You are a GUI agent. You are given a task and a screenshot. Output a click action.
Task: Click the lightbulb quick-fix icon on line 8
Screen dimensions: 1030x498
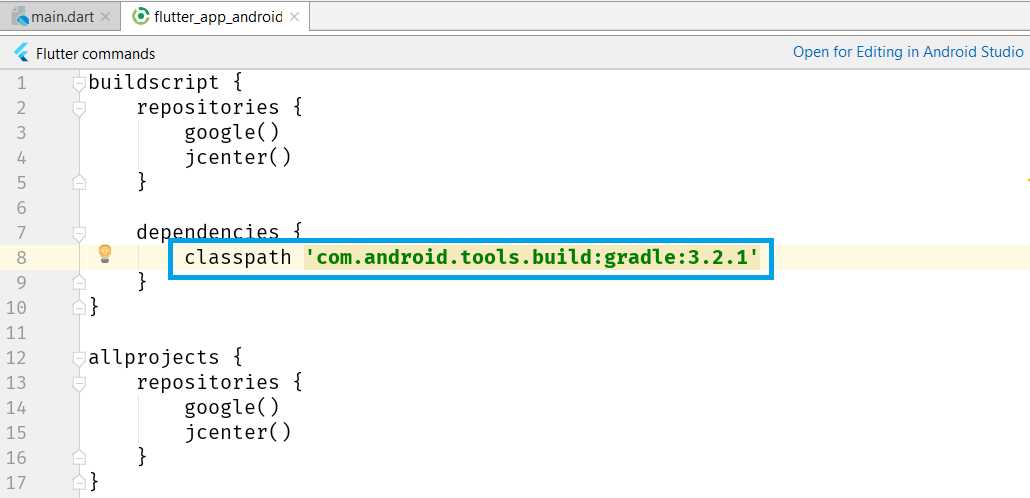(104, 254)
